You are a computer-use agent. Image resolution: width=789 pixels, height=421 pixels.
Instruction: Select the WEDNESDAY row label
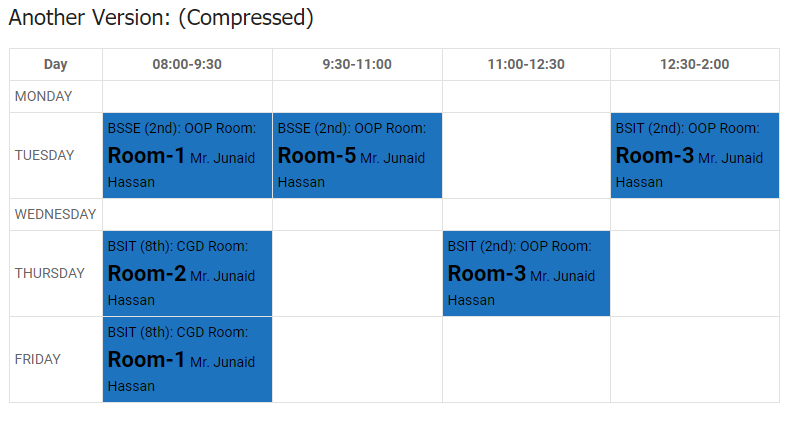(55, 214)
